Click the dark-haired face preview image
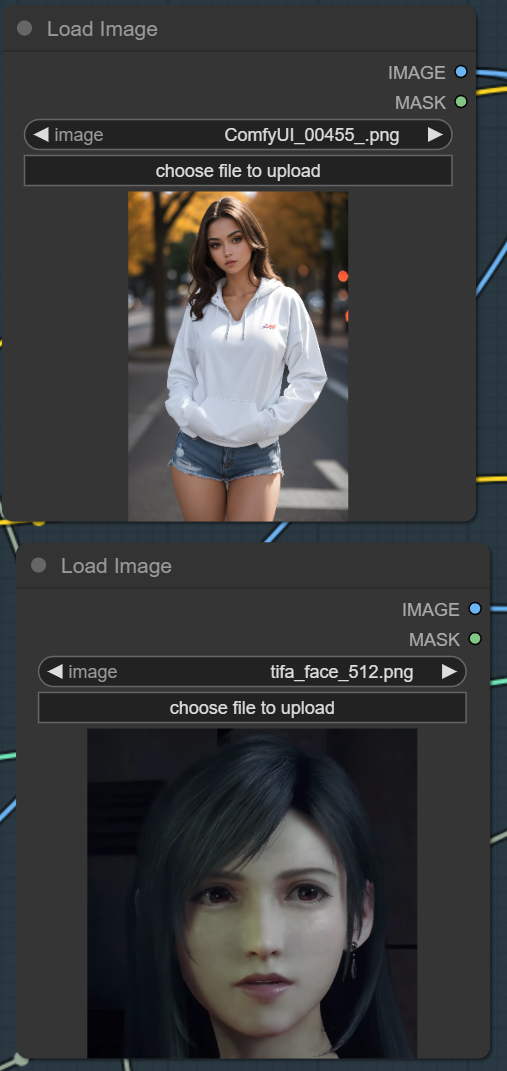Viewport: 507px width, 1071px height. pyautogui.click(x=252, y=893)
